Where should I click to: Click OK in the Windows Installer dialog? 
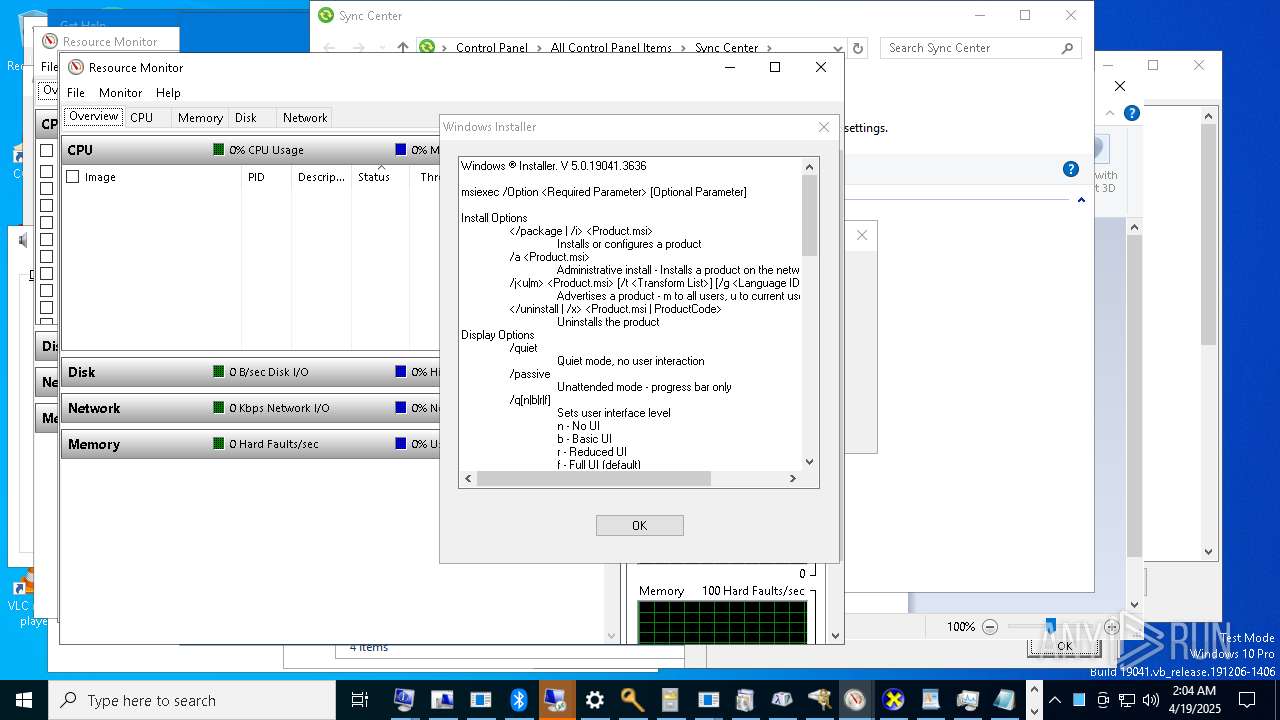[640, 525]
